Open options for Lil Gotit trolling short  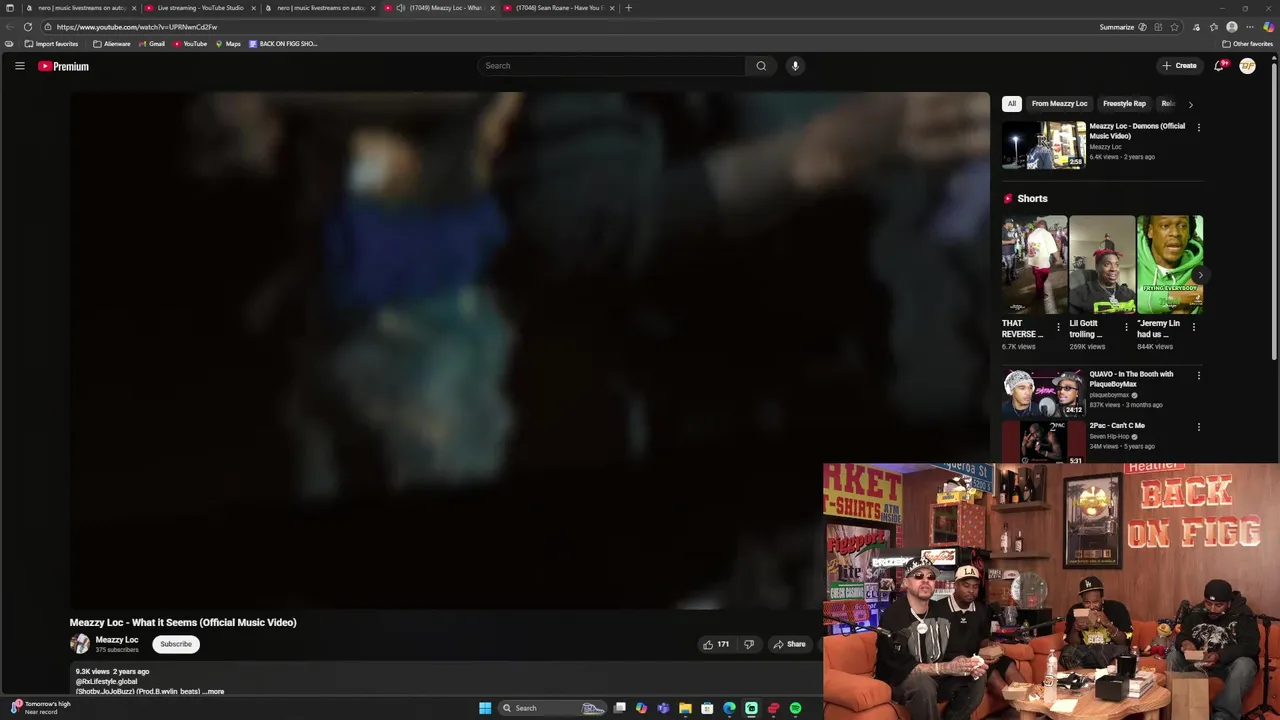point(1126,327)
